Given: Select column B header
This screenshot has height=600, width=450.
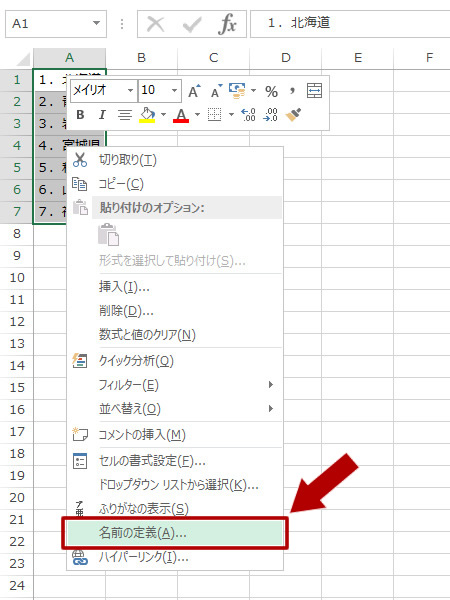Looking at the screenshot, I should coord(142,58).
